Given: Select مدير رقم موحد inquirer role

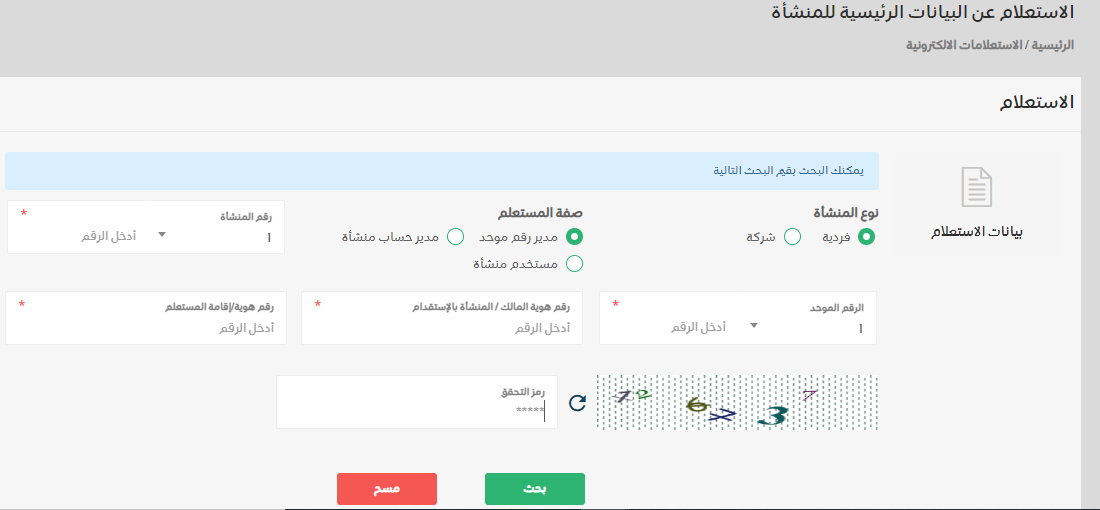Looking at the screenshot, I should (x=574, y=237).
